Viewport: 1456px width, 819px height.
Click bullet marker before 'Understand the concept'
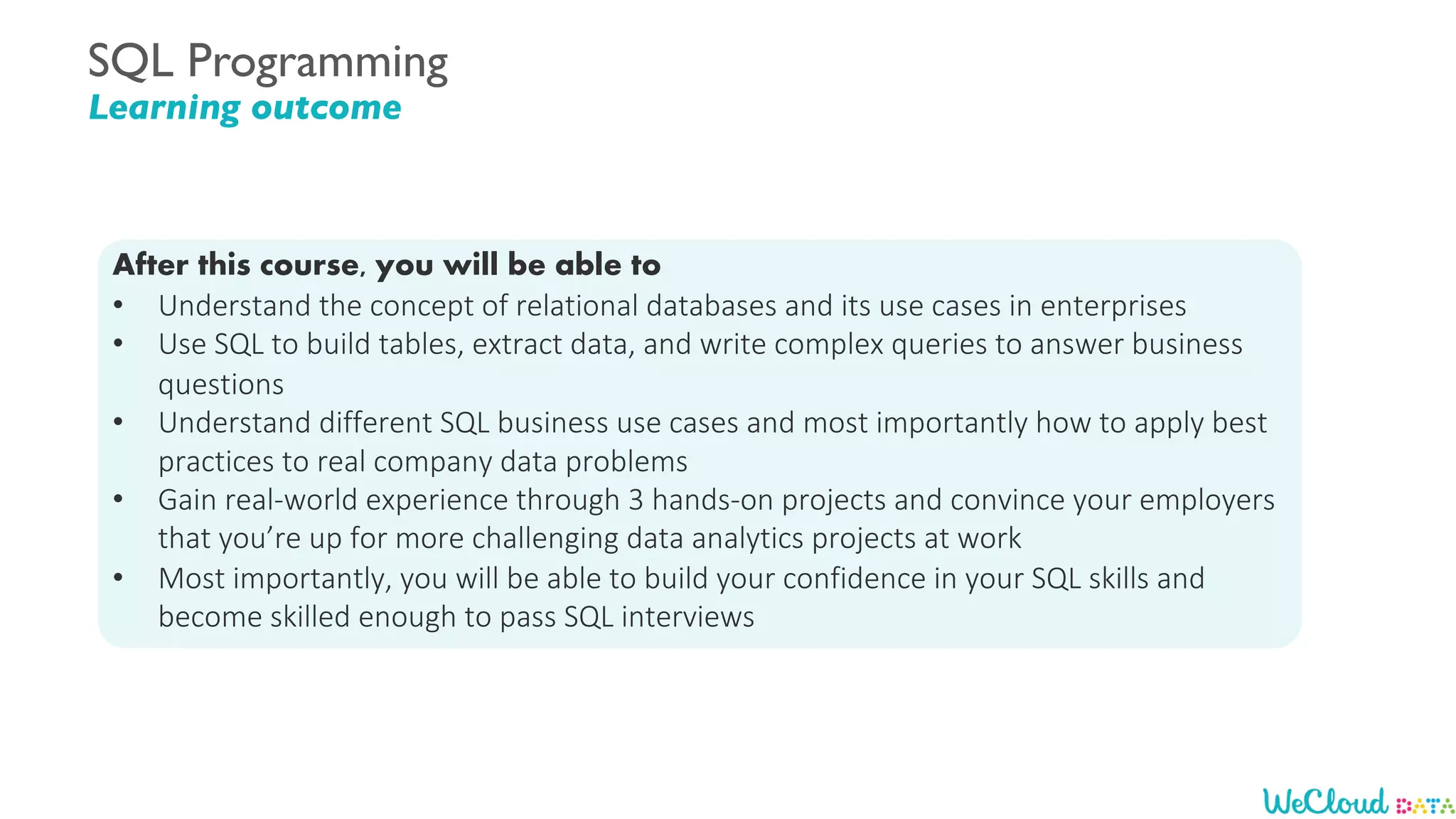pos(118,306)
